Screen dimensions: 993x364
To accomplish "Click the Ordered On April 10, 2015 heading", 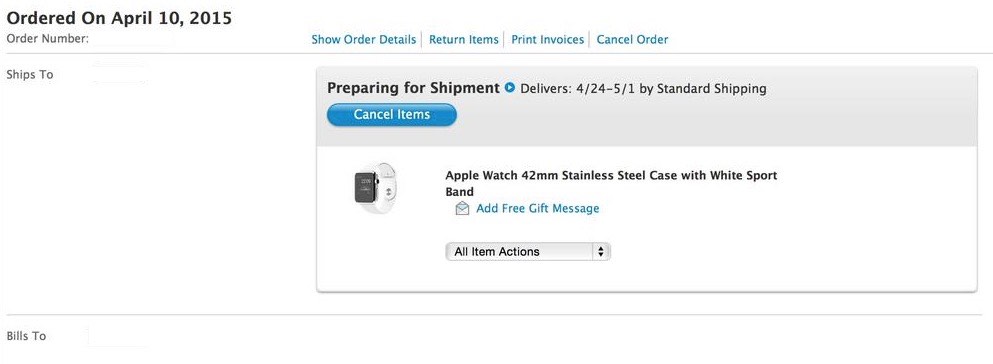I will (x=119, y=18).
